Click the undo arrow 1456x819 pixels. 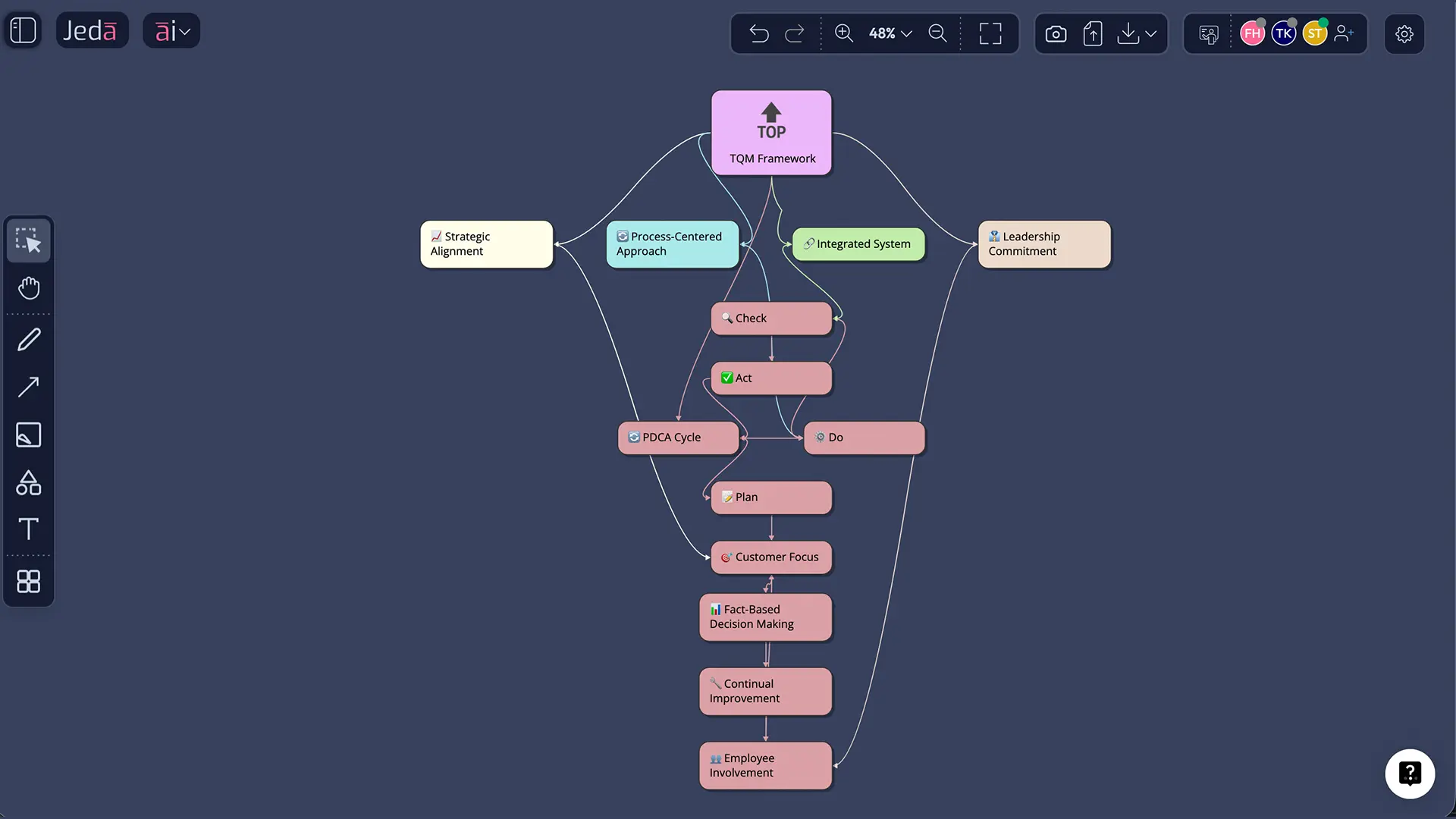pos(759,33)
